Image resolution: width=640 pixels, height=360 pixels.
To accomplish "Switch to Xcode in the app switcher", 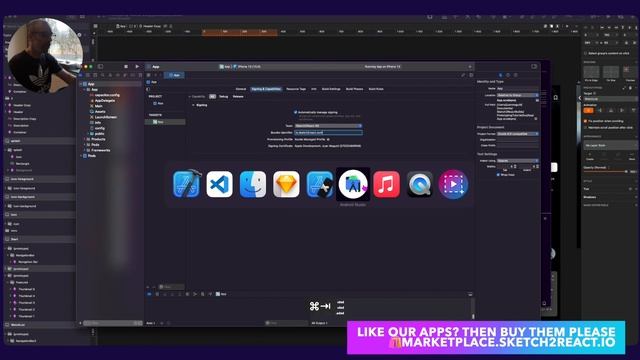I will click(187, 184).
